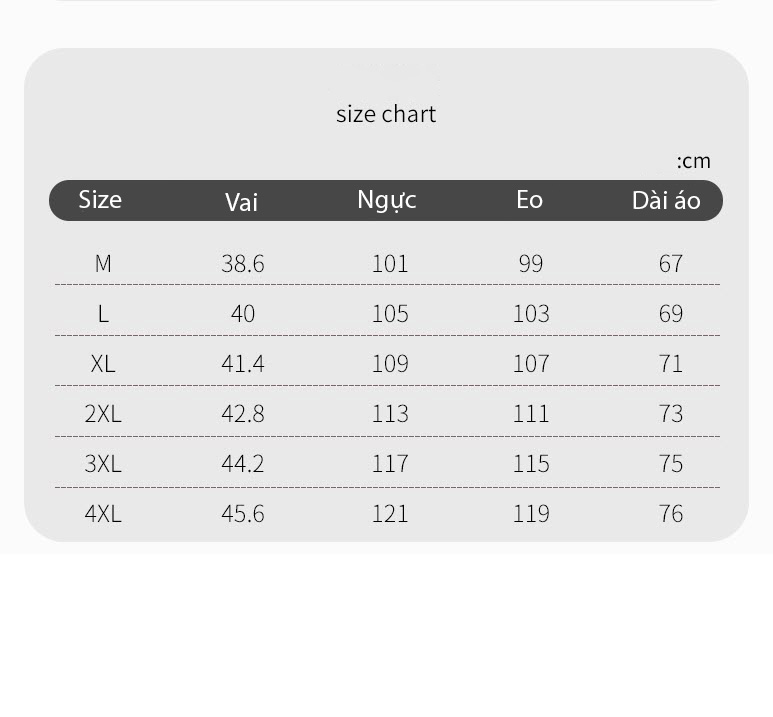Choose the 2XL size row label
The width and height of the screenshot is (773, 717).
click(103, 414)
